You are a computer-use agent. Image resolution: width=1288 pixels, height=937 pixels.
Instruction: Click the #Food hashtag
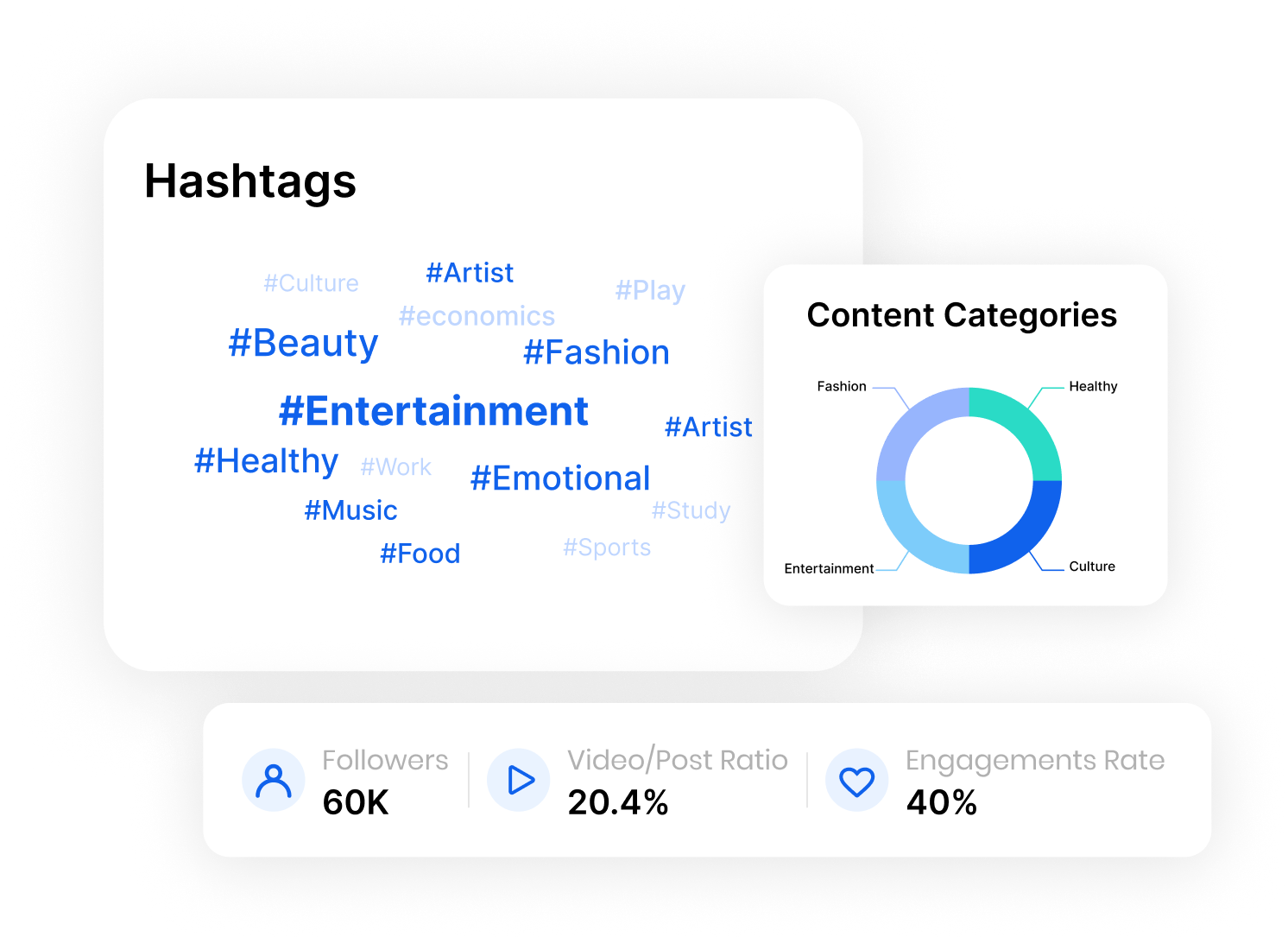(x=420, y=554)
